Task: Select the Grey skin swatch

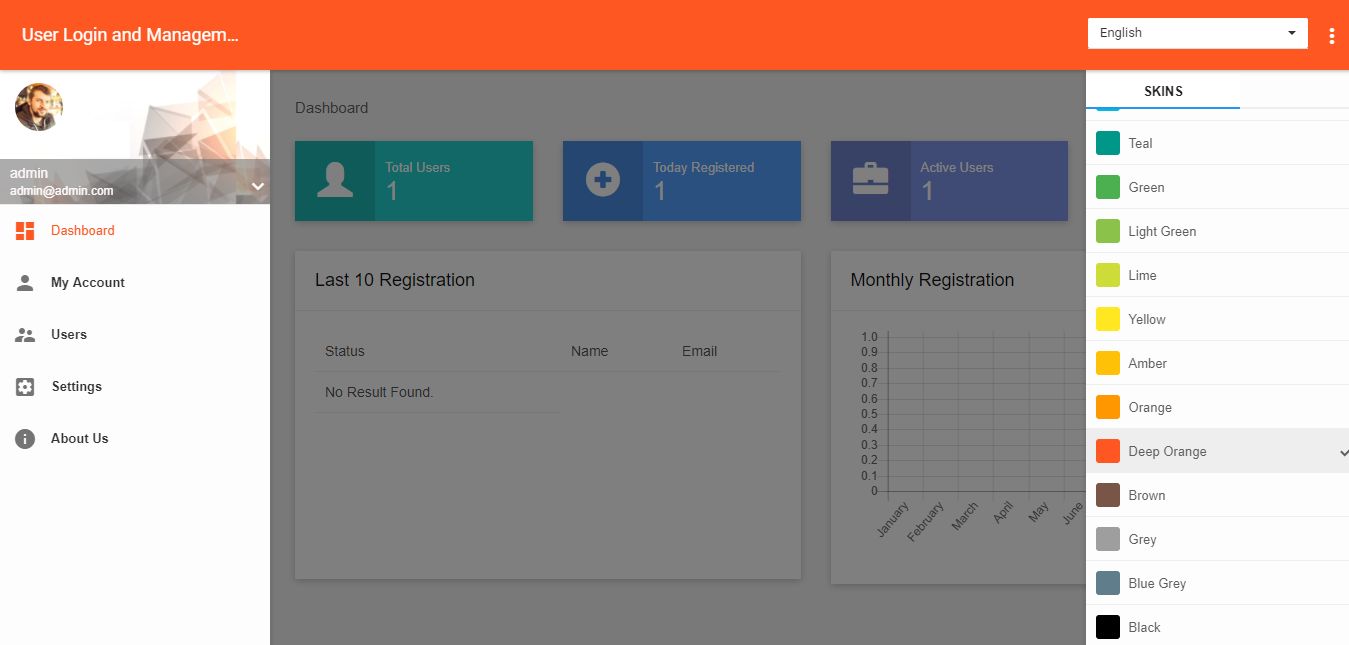Action: tap(1108, 539)
